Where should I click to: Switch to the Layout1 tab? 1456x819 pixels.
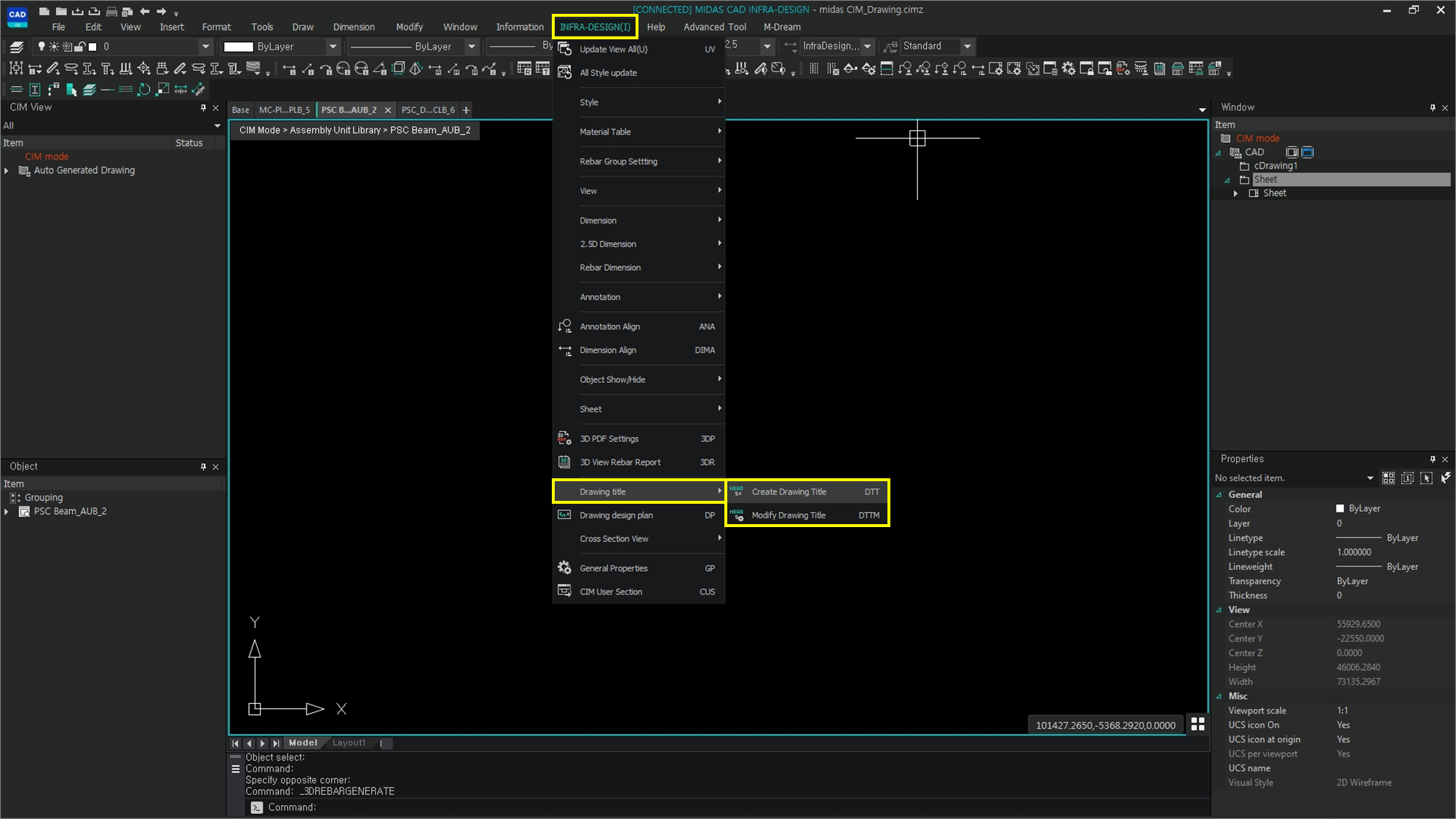coord(349,743)
